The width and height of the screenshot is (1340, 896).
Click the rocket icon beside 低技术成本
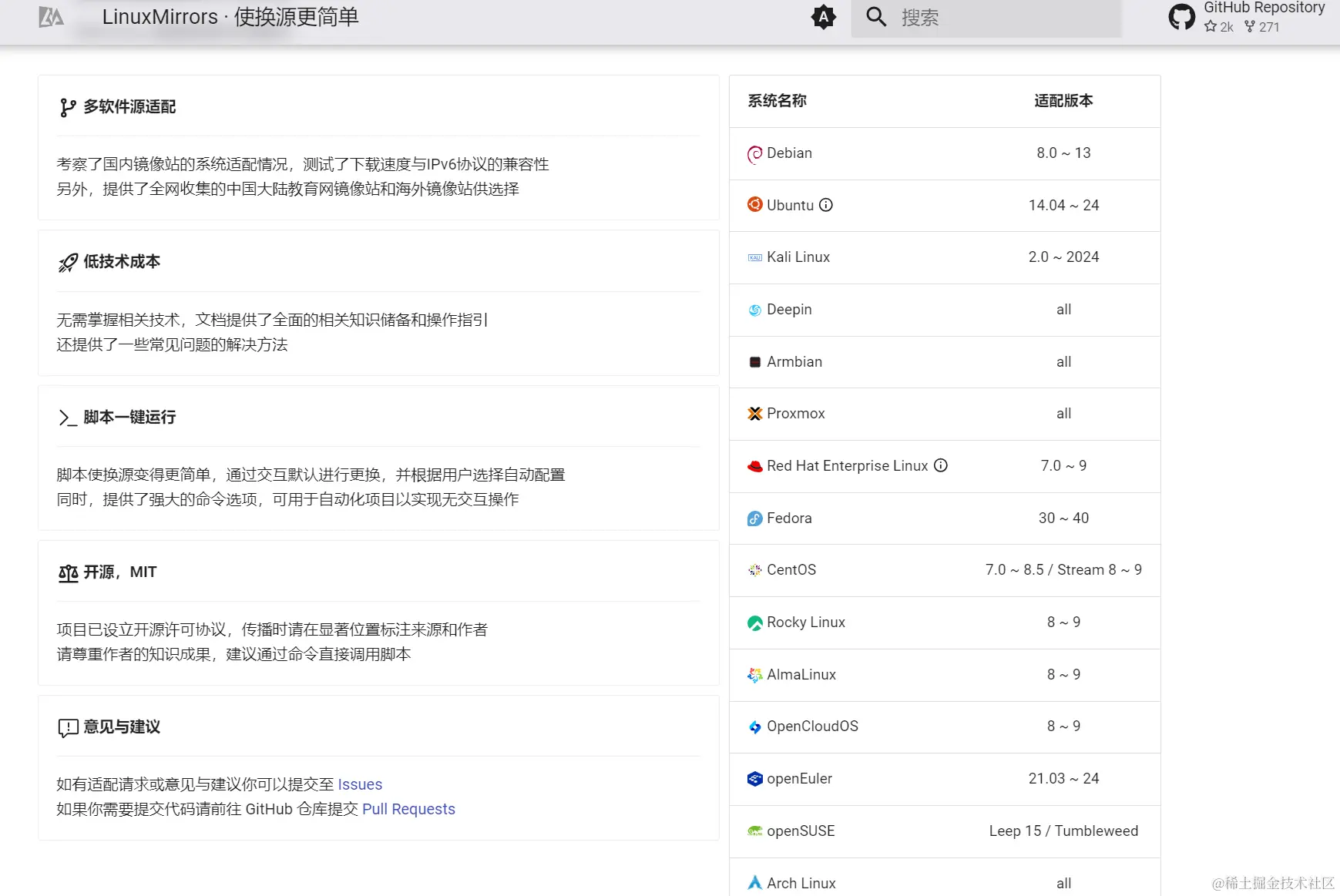click(x=68, y=263)
